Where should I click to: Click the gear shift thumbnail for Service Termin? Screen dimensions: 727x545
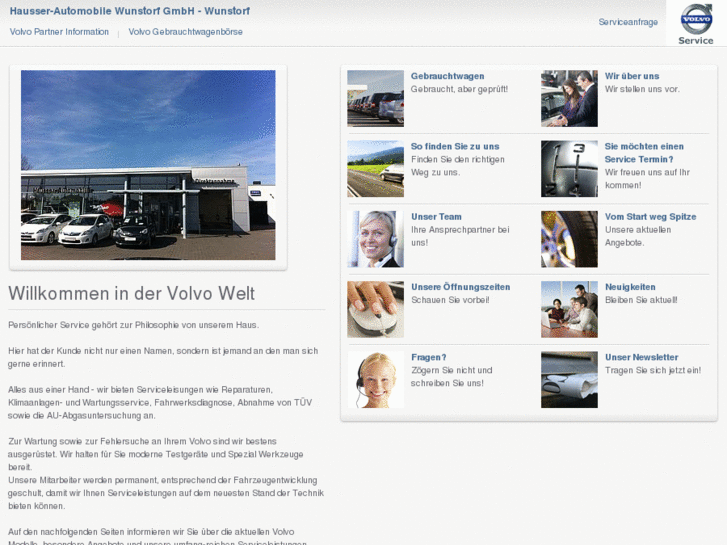tap(569, 169)
